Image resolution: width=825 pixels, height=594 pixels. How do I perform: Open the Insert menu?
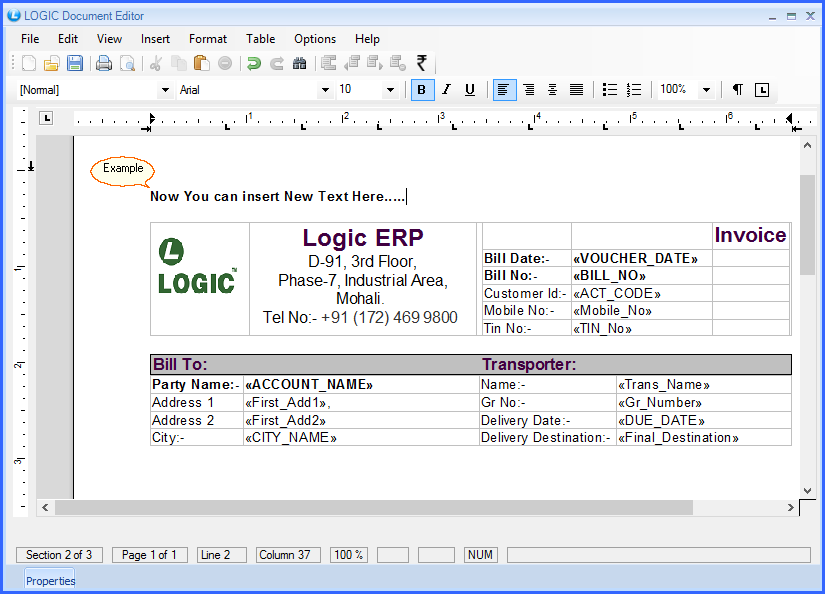pyautogui.click(x=155, y=39)
